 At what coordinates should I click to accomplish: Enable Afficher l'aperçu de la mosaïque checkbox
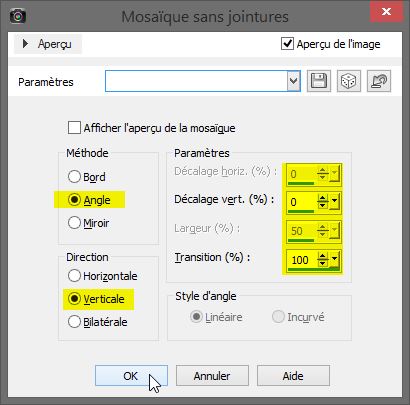[x=74, y=128]
